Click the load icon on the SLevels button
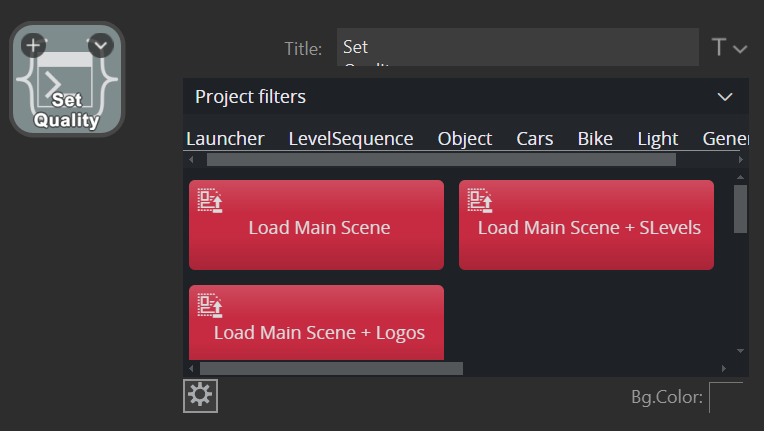The image size is (764, 431). [480, 200]
